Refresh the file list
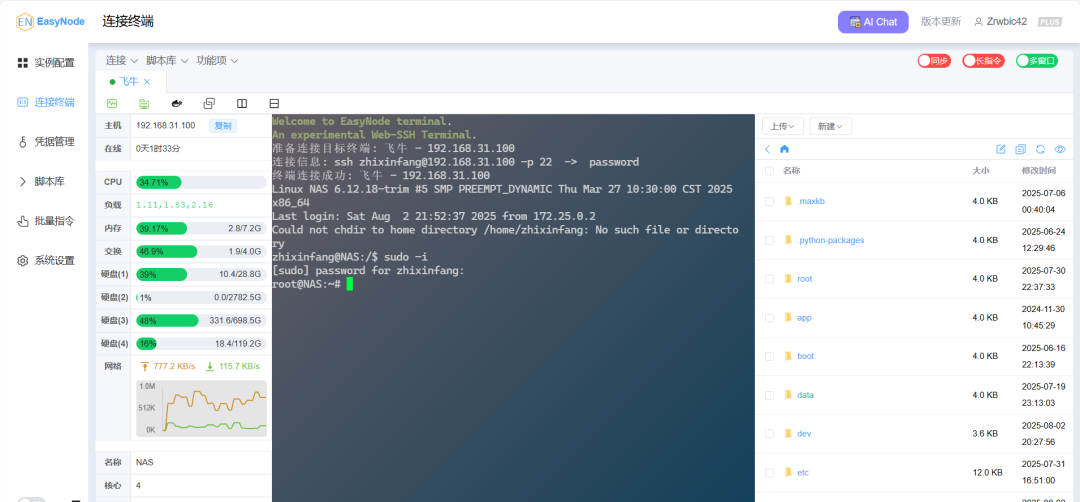This screenshot has height=502, width=1080. point(1041,149)
